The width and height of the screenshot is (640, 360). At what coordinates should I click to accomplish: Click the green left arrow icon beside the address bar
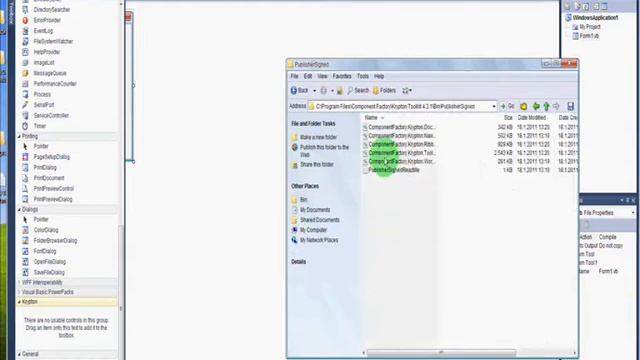[536, 107]
